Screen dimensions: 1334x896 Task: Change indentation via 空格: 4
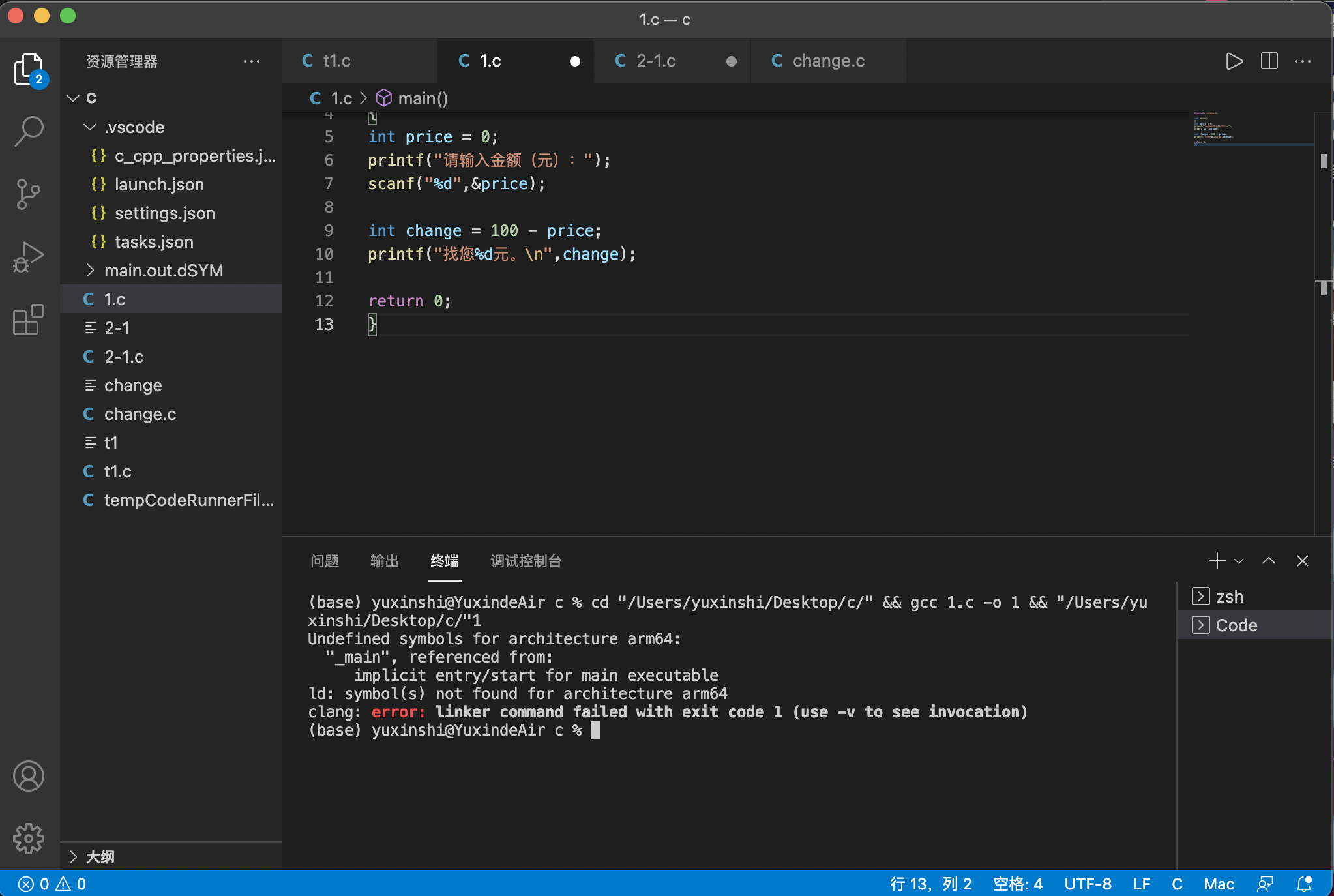point(1018,884)
